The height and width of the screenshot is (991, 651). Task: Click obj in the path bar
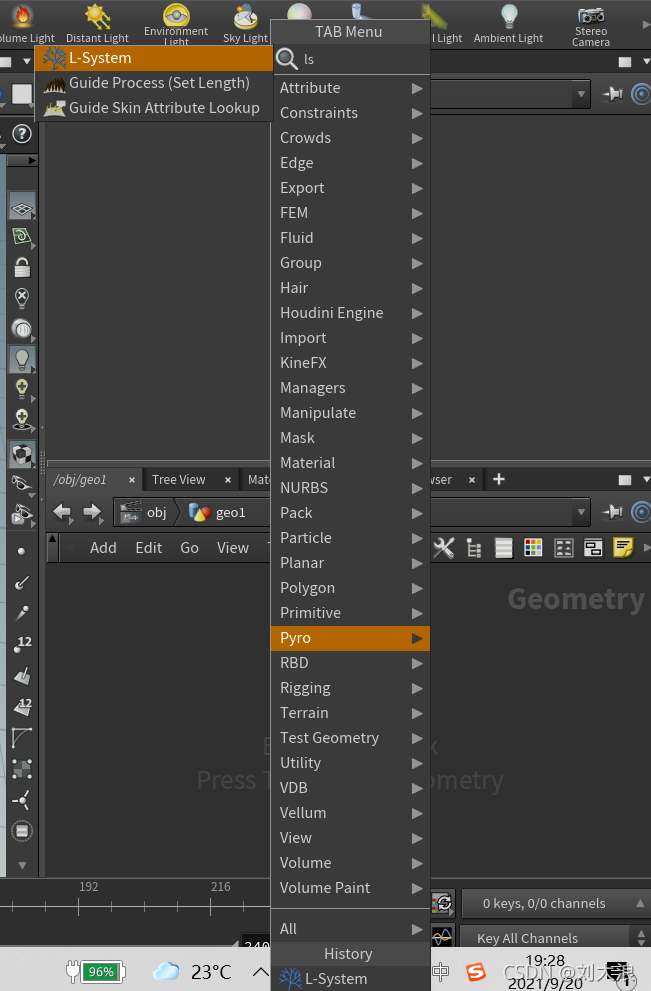coord(143,513)
